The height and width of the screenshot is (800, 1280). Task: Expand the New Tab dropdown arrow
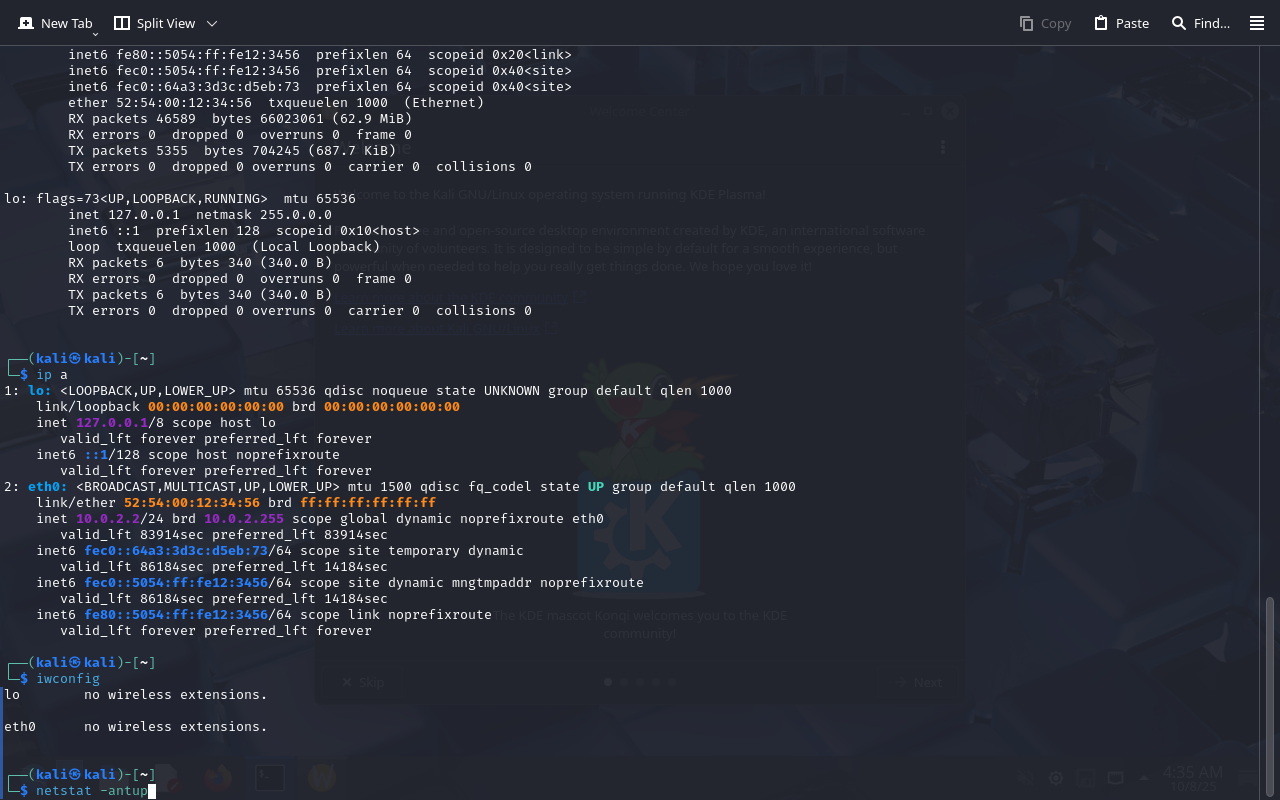tap(95, 34)
